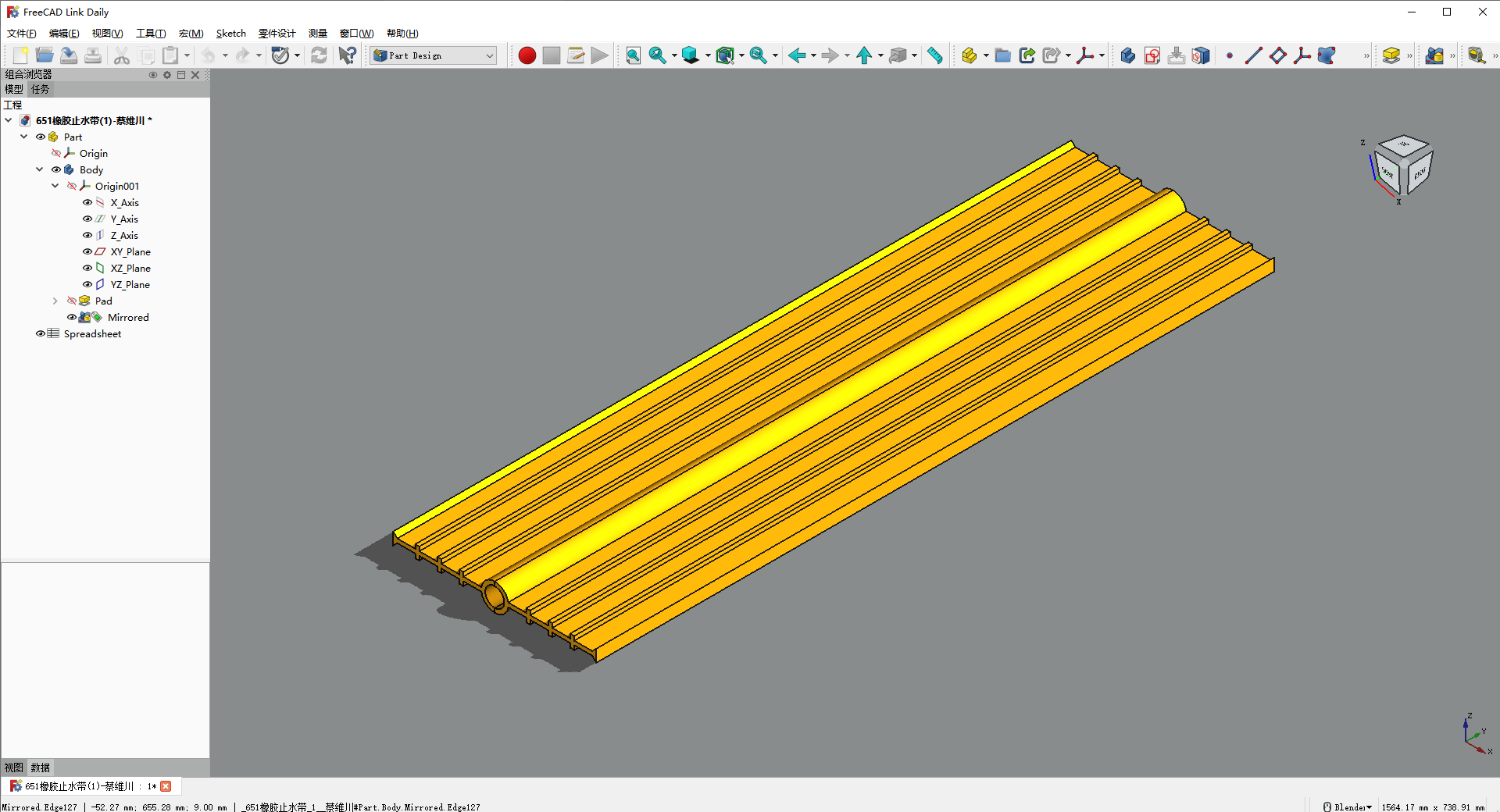Screen dimensions: 1500x812
Task: Click the What's This help icon
Action: coord(348,55)
